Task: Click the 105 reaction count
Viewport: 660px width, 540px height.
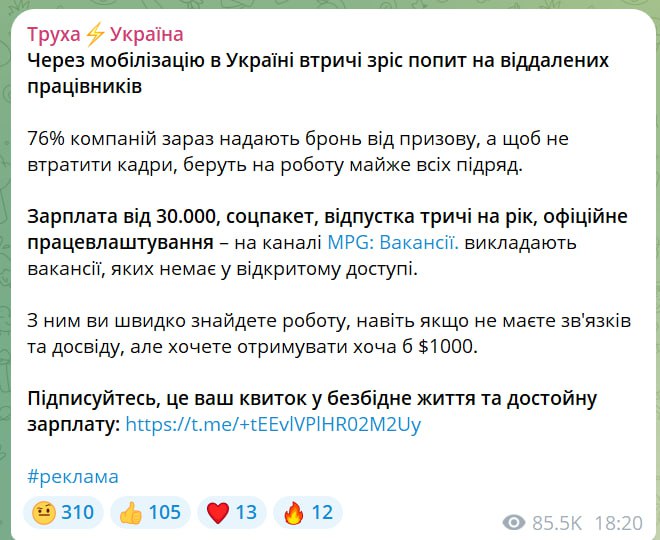Action: [165, 513]
